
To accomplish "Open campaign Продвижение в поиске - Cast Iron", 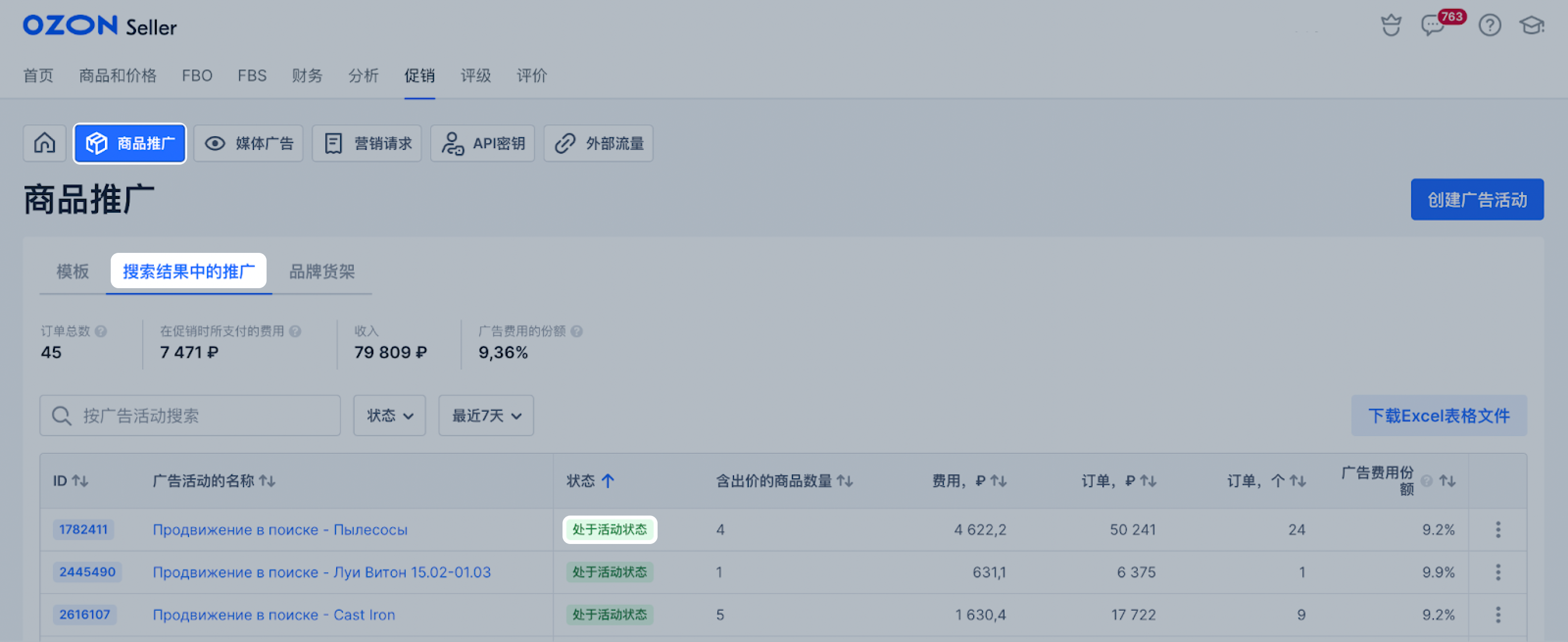I will click(x=274, y=615).
